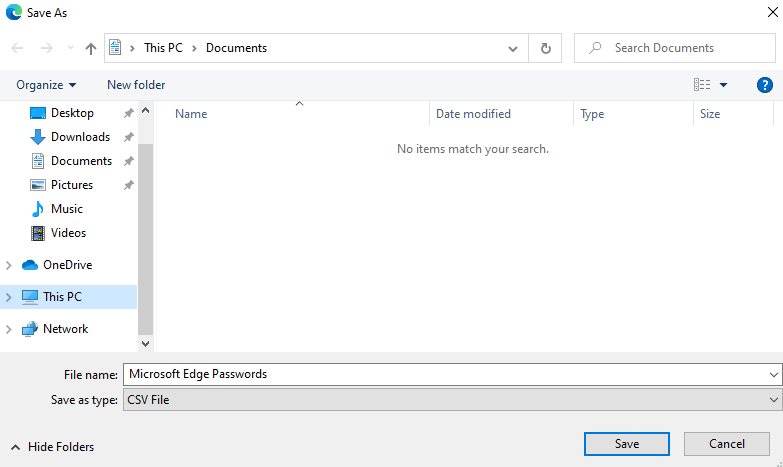This screenshot has width=783, height=467.
Task: Expand the This PC tree node
Action: click(x=8, y=297)
